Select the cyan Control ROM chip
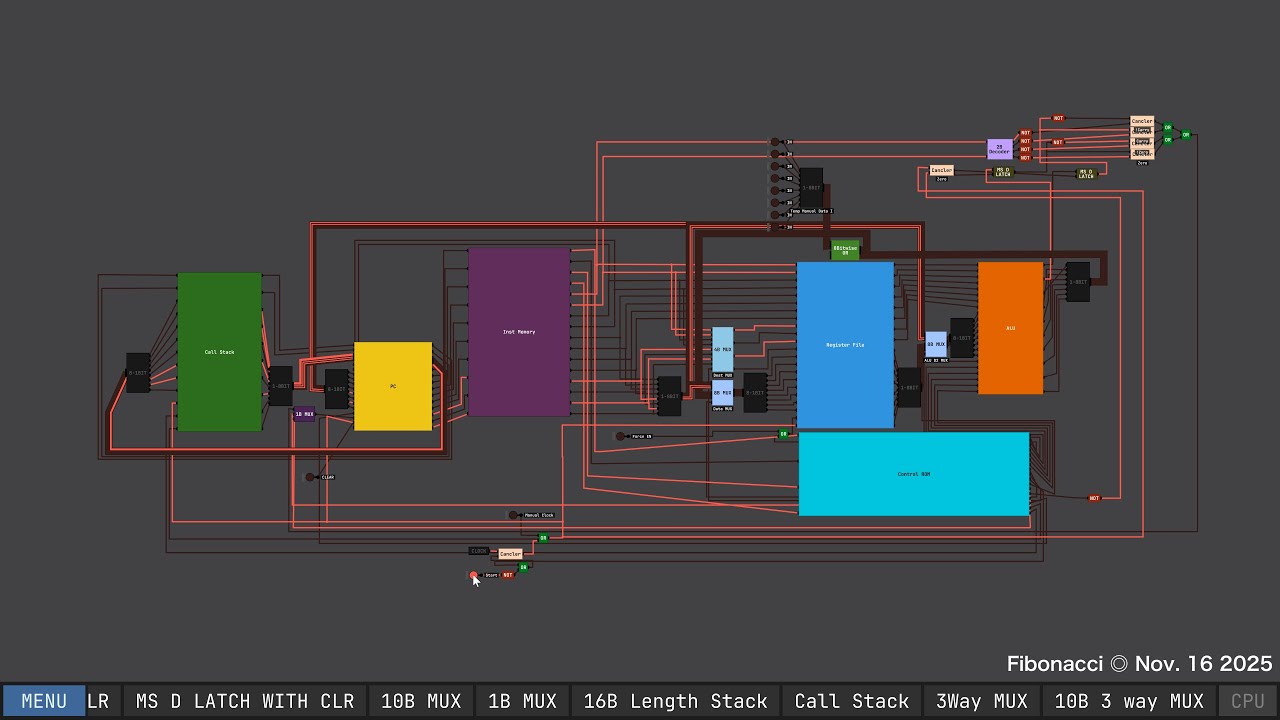Image resolution: width=1280 pixels, height=720 pixels. click(913, 474)
